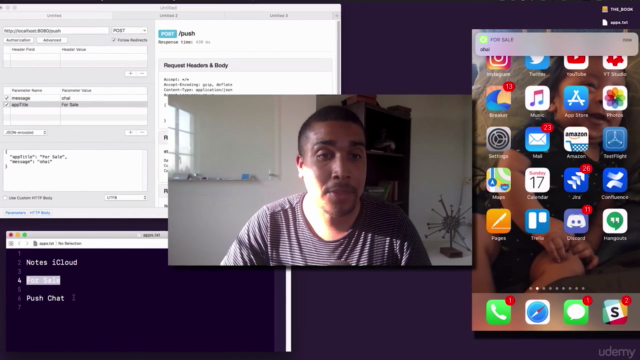Click the back arrow in apps.txt editor
The width and height of the screenshot is (640, 360).
pos(19,243)
